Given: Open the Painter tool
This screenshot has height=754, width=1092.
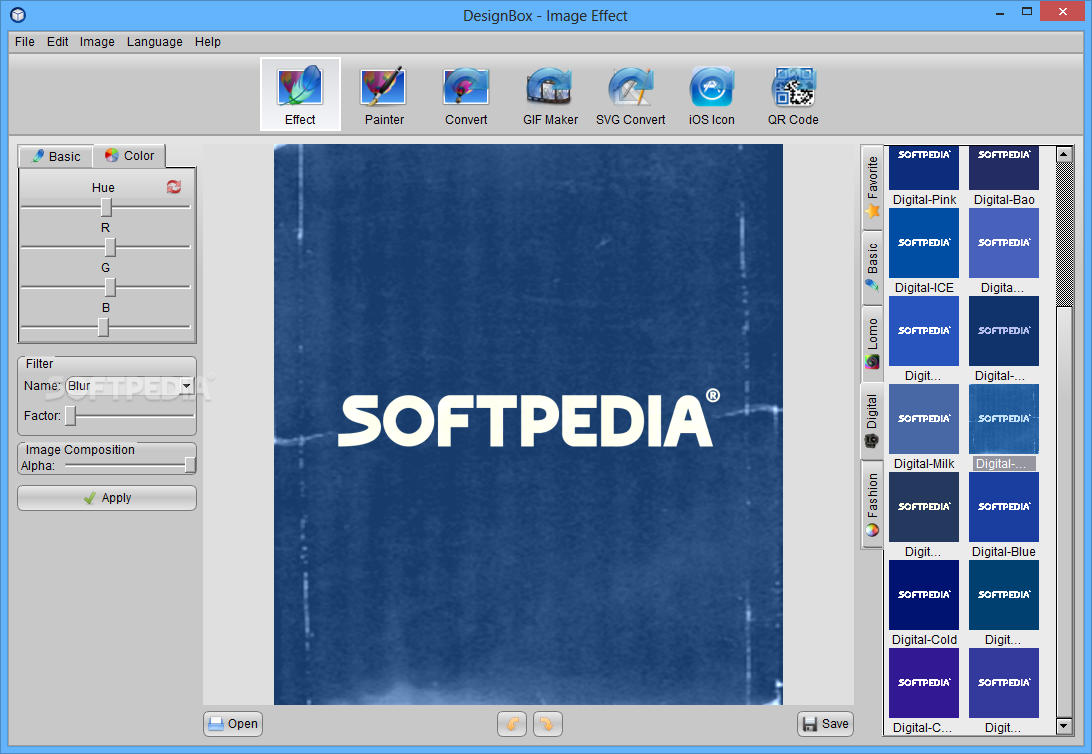Looking at the screenshot, I should (384, 94).
